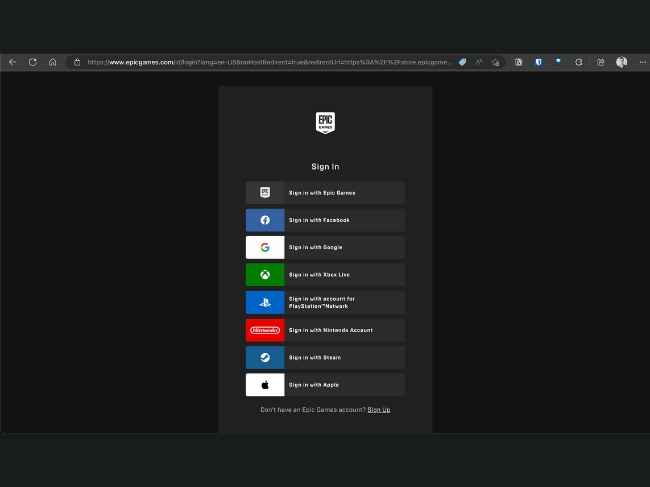The width and height of the screenshot is (650, 487).
Task: Sign in with Epic Games button
Action: pos(325,193)
